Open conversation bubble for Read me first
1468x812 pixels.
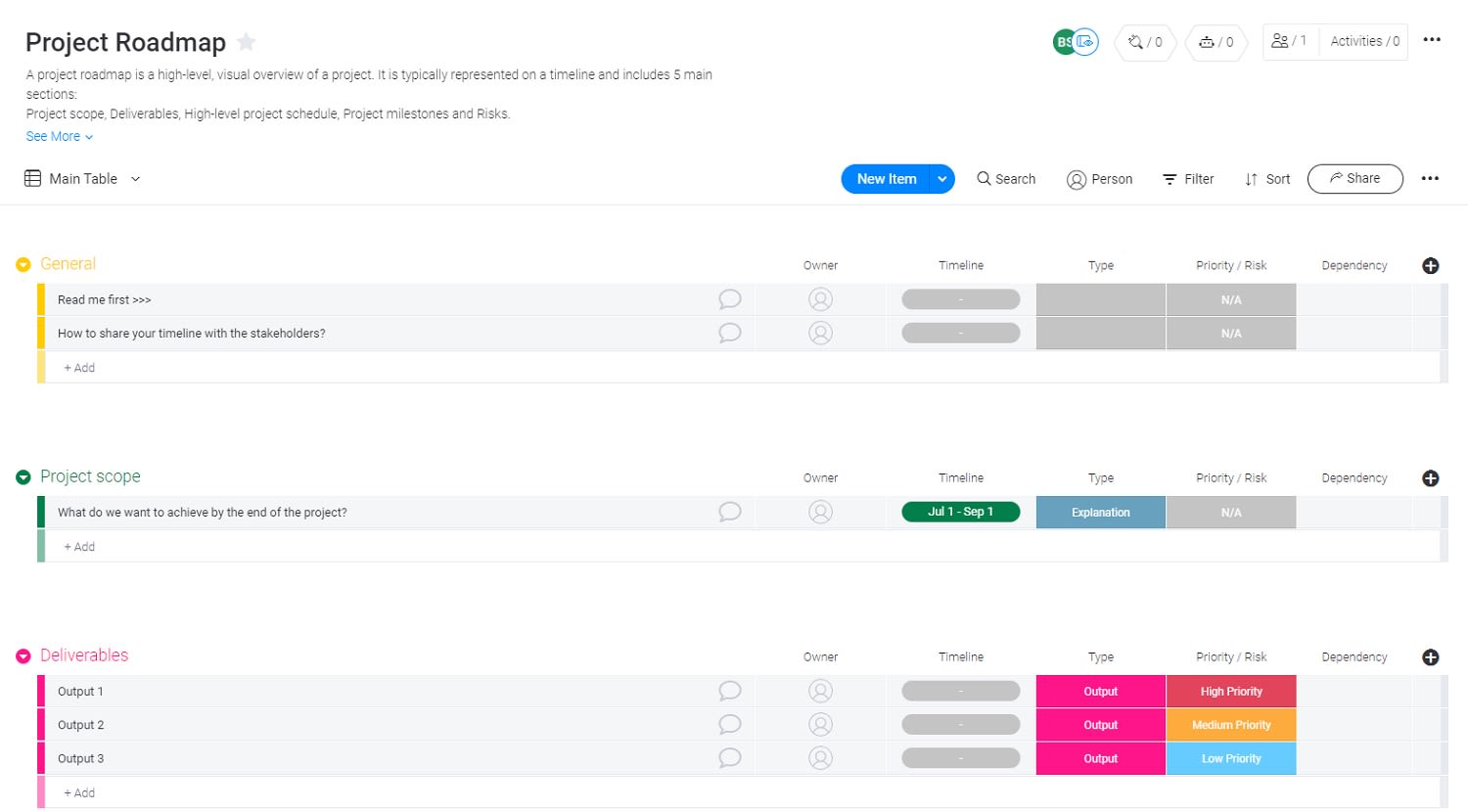click(730, 299)
